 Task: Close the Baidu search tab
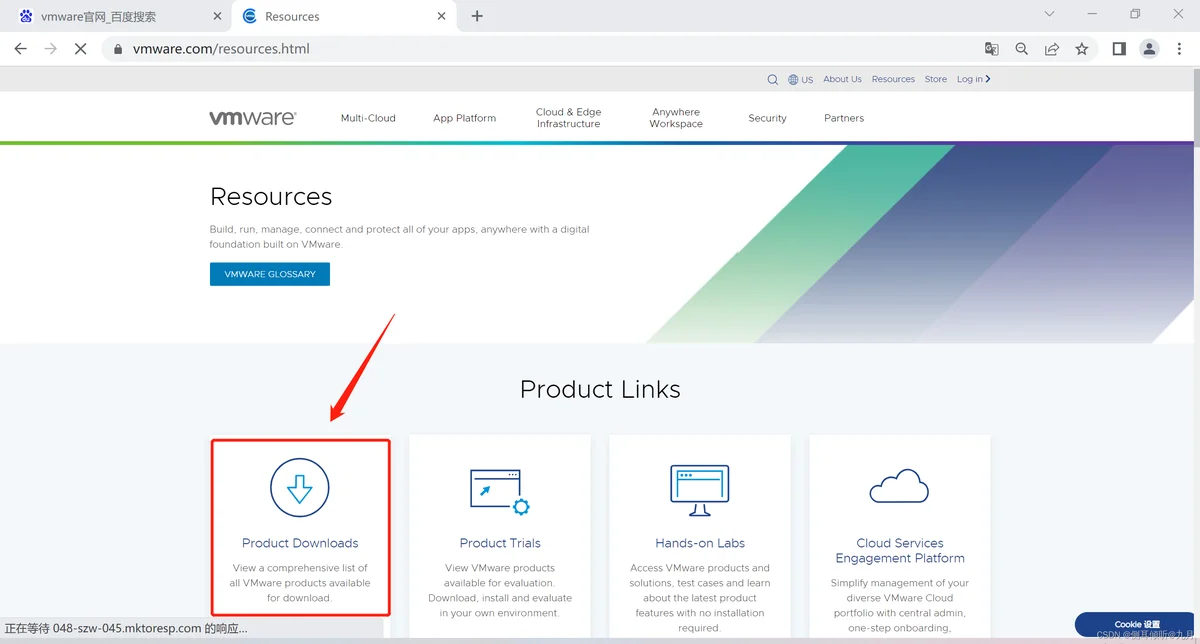[x=217, y=16]
